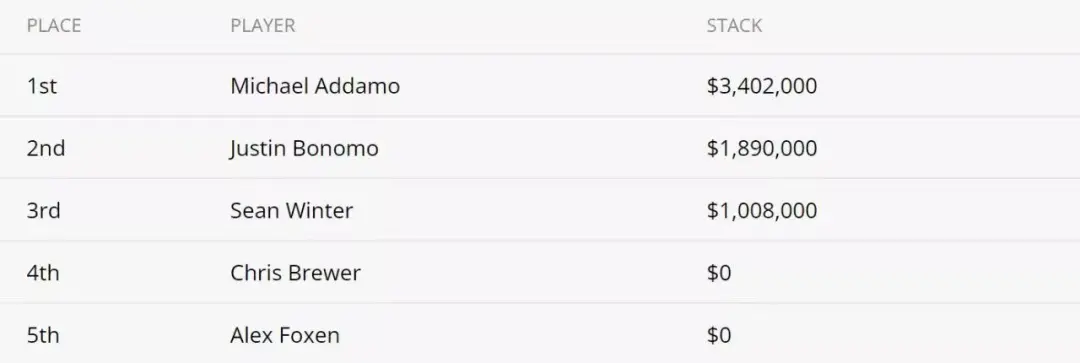The width and height of the screenshot is (1080, 363).
Task: Select player name Alex Foxen
Action: pos(284,335)
